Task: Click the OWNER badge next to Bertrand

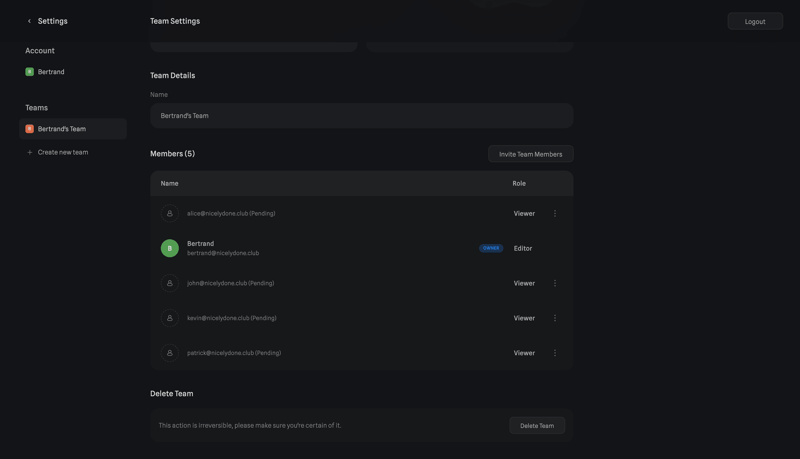Action: point(491,248)
